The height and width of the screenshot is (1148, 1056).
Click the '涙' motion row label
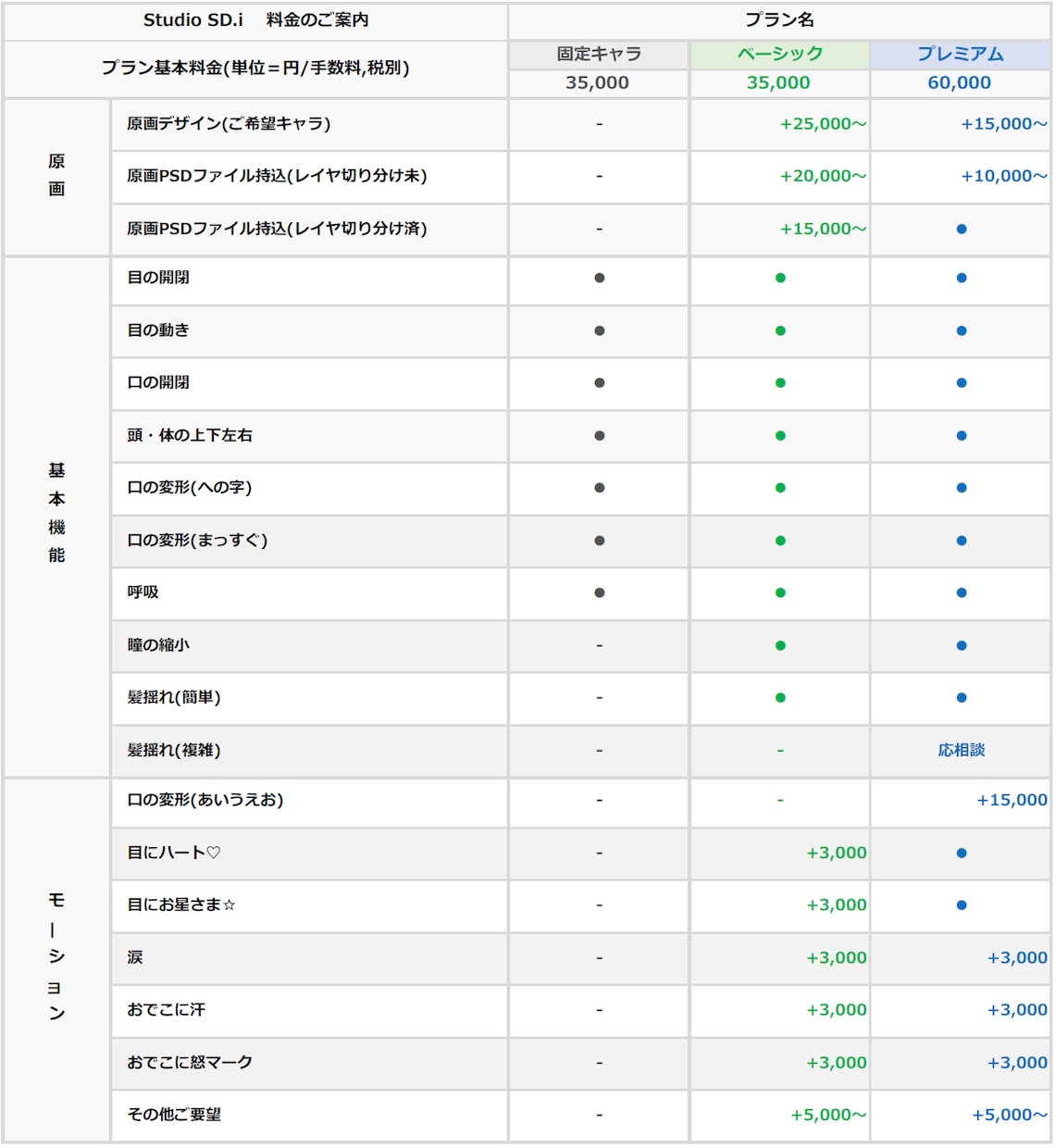[135, 956]
